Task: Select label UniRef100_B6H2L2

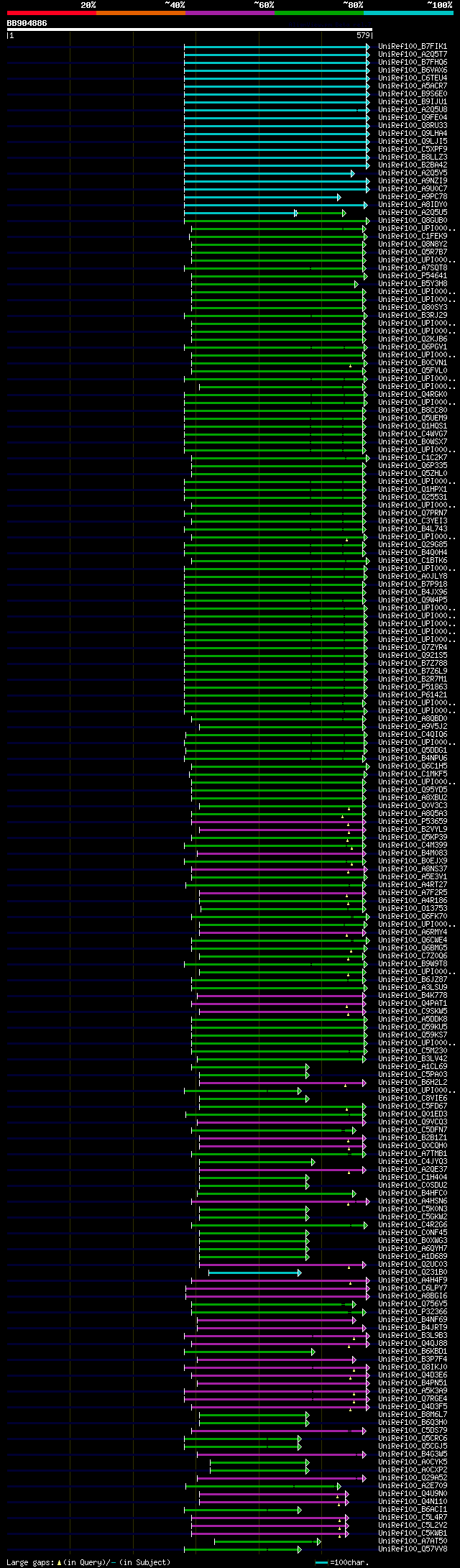Action: 413,1082
